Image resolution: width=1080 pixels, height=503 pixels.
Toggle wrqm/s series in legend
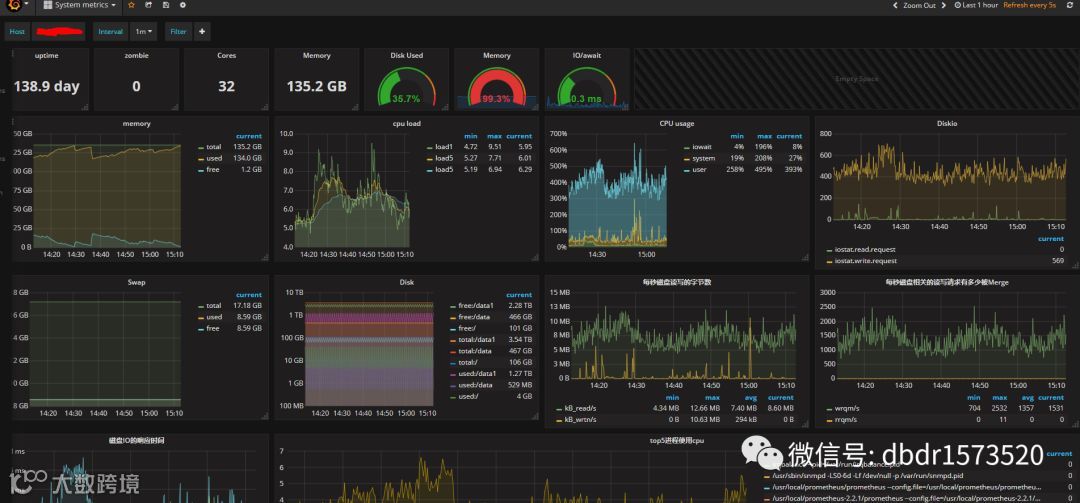(847, 408)
